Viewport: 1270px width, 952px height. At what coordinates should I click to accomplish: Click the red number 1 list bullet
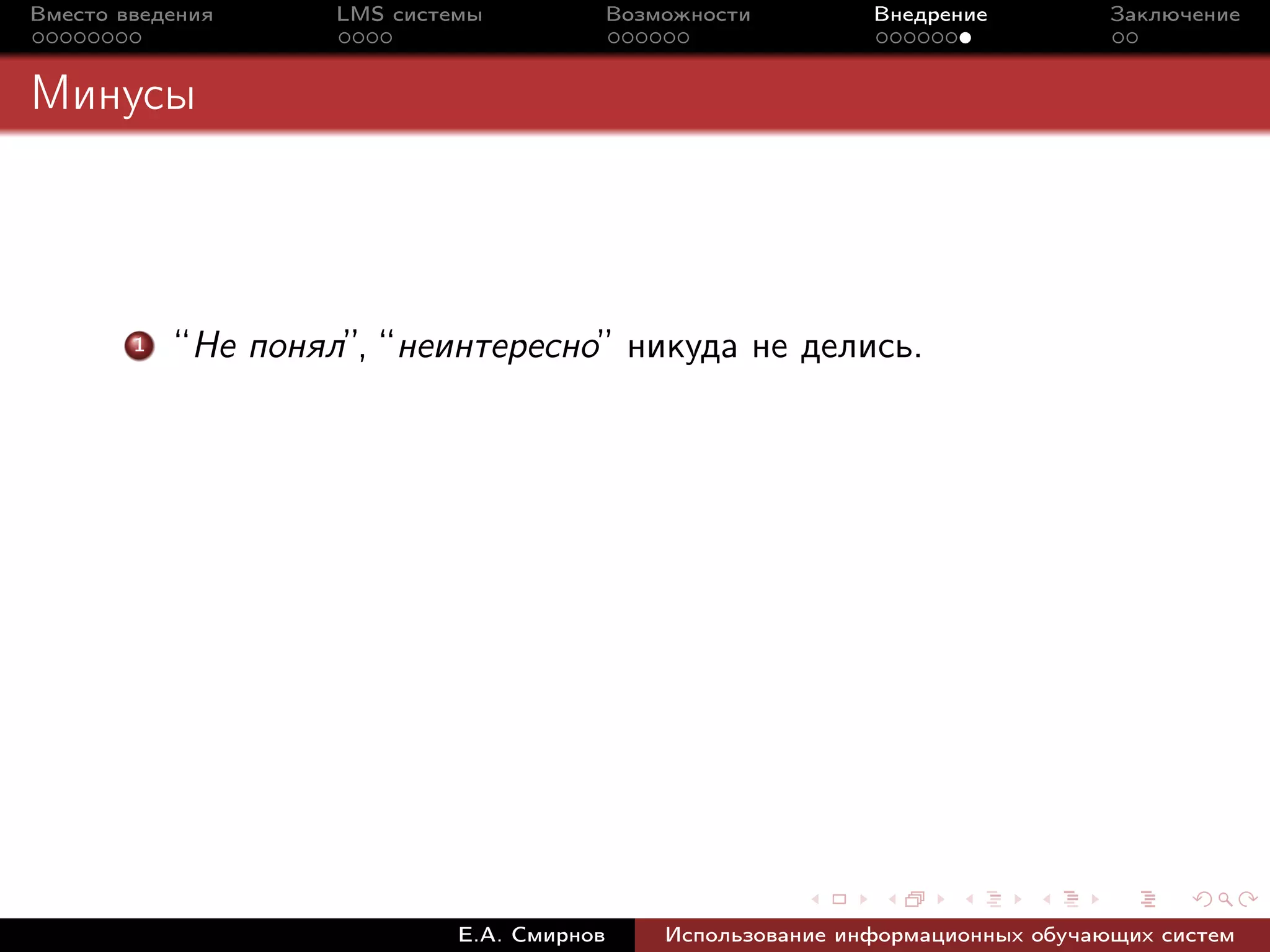(x=140, y=346)
